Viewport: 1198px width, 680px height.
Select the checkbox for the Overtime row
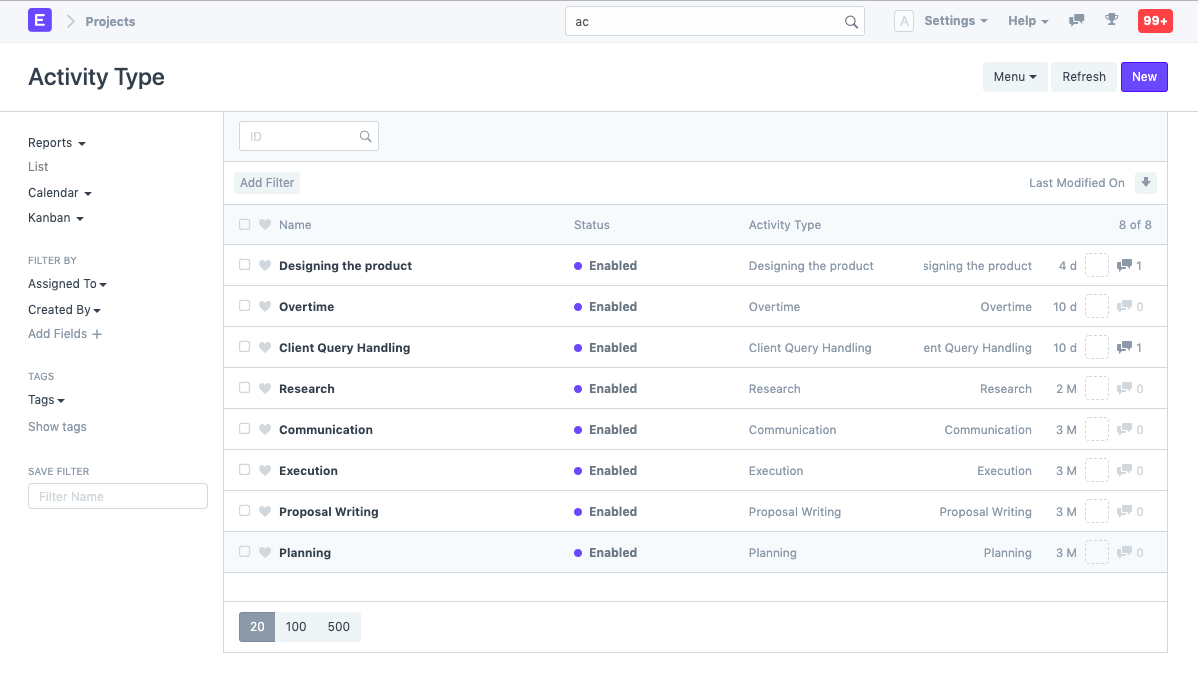[x=244, y=306]
